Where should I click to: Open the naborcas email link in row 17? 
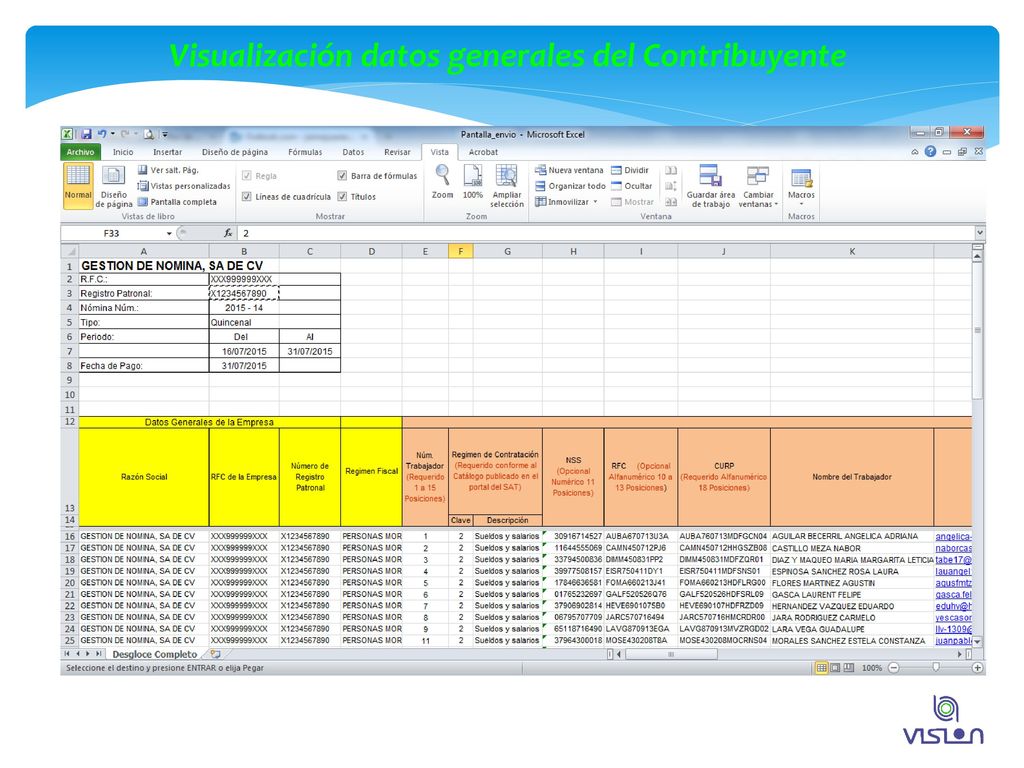pyautogui.click(x=953, y=548)
